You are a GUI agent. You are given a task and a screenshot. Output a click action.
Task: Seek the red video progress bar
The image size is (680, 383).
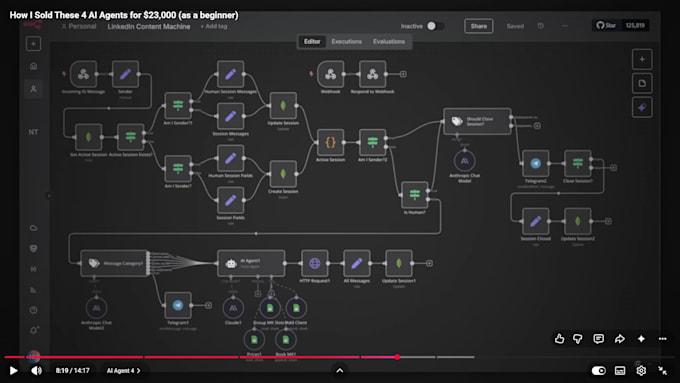tap(201, 357)
